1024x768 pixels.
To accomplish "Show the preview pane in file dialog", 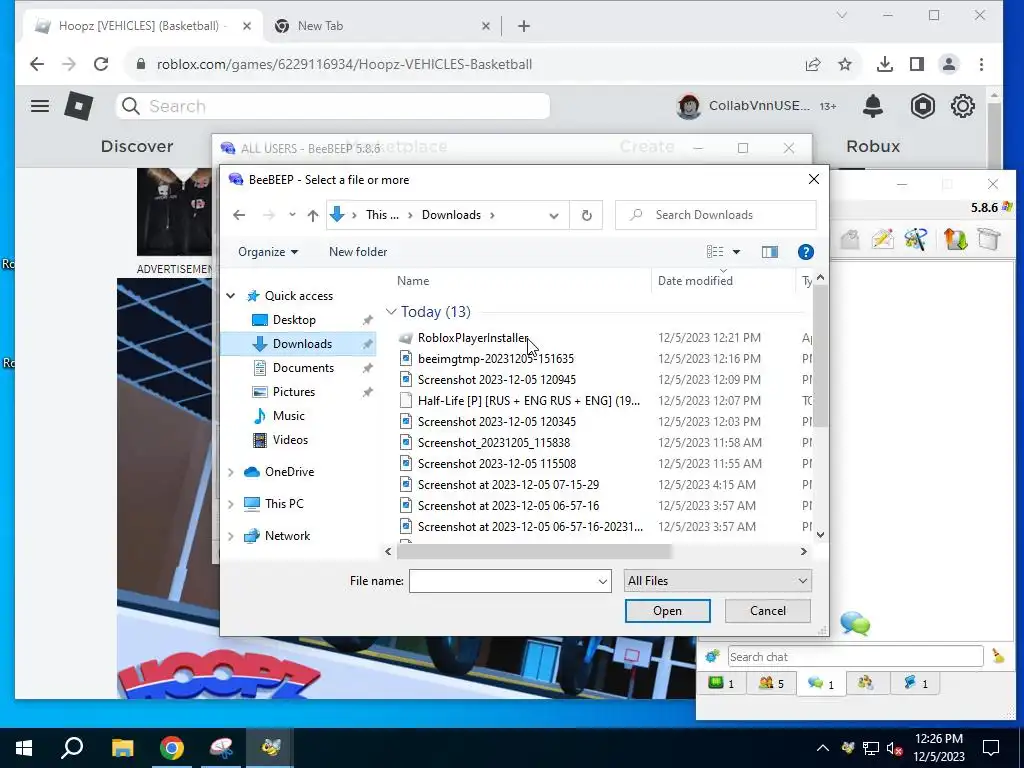I will point(769,252).
